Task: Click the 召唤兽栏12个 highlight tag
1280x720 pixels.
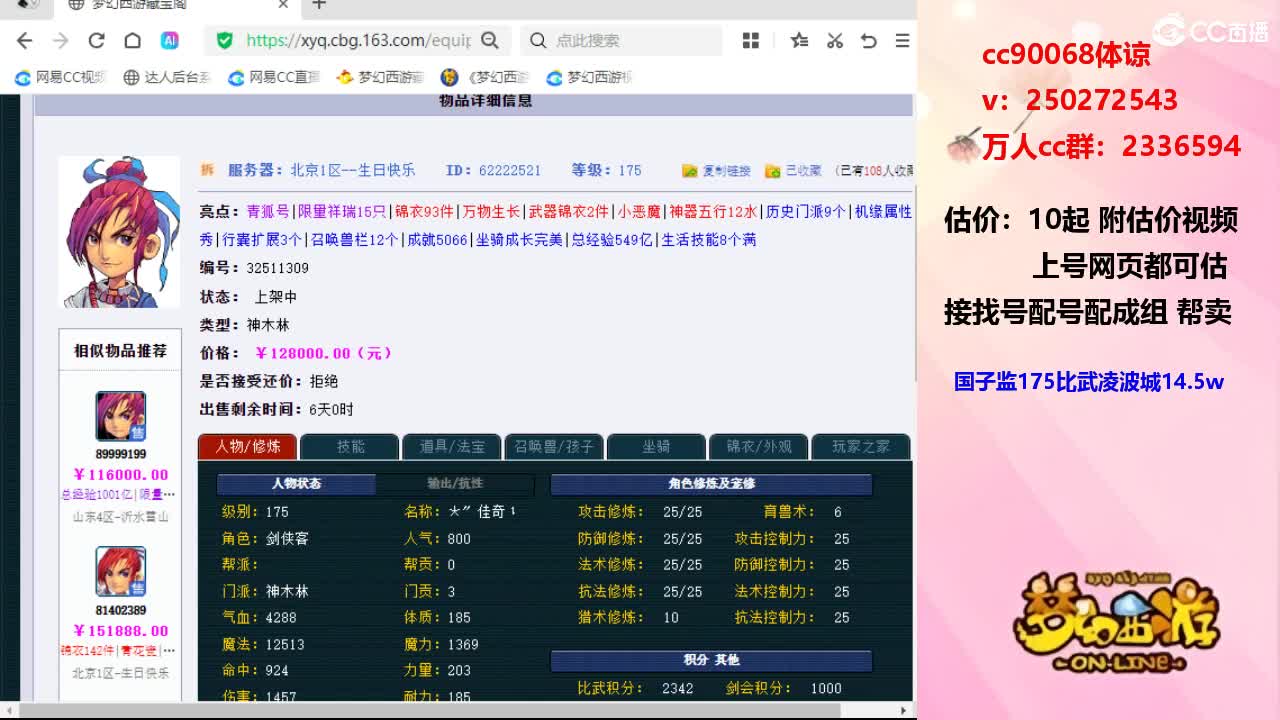Action: (354, 240)
